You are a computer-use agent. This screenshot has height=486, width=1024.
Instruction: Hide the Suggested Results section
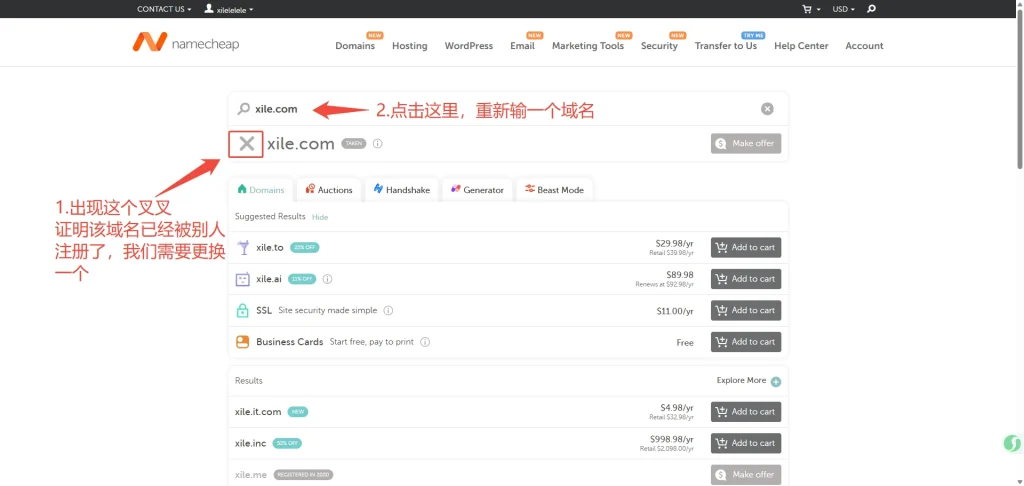click(x=320, y=217)
